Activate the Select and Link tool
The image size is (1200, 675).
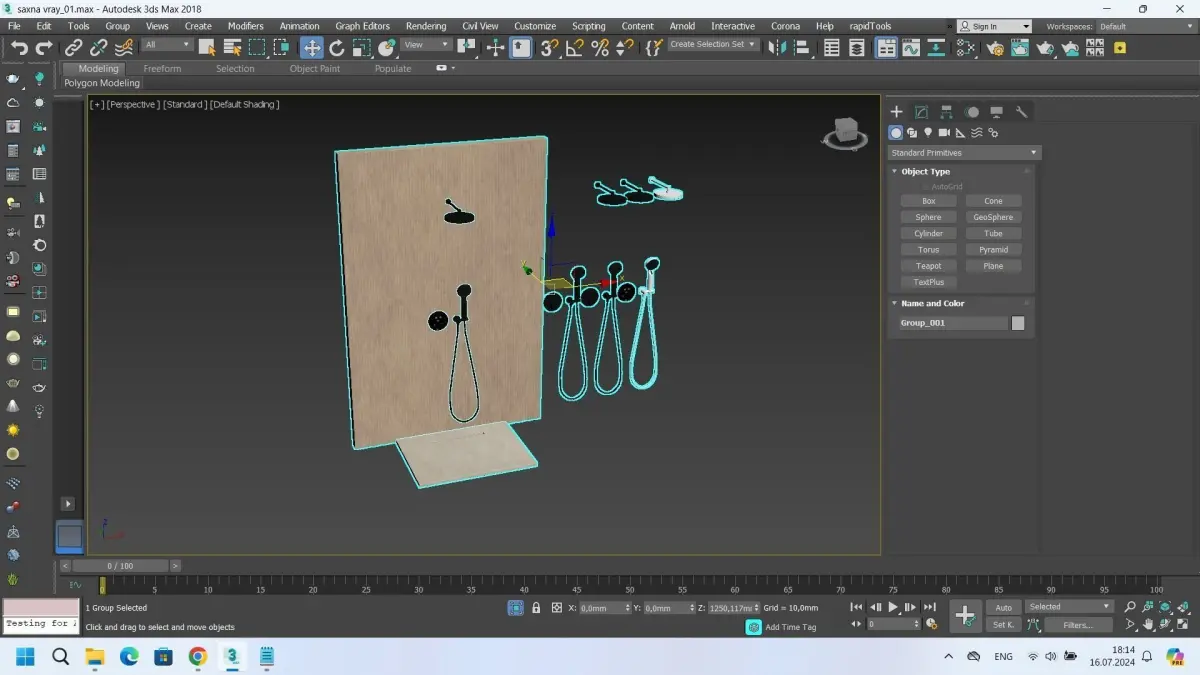(x=74, y=47)
